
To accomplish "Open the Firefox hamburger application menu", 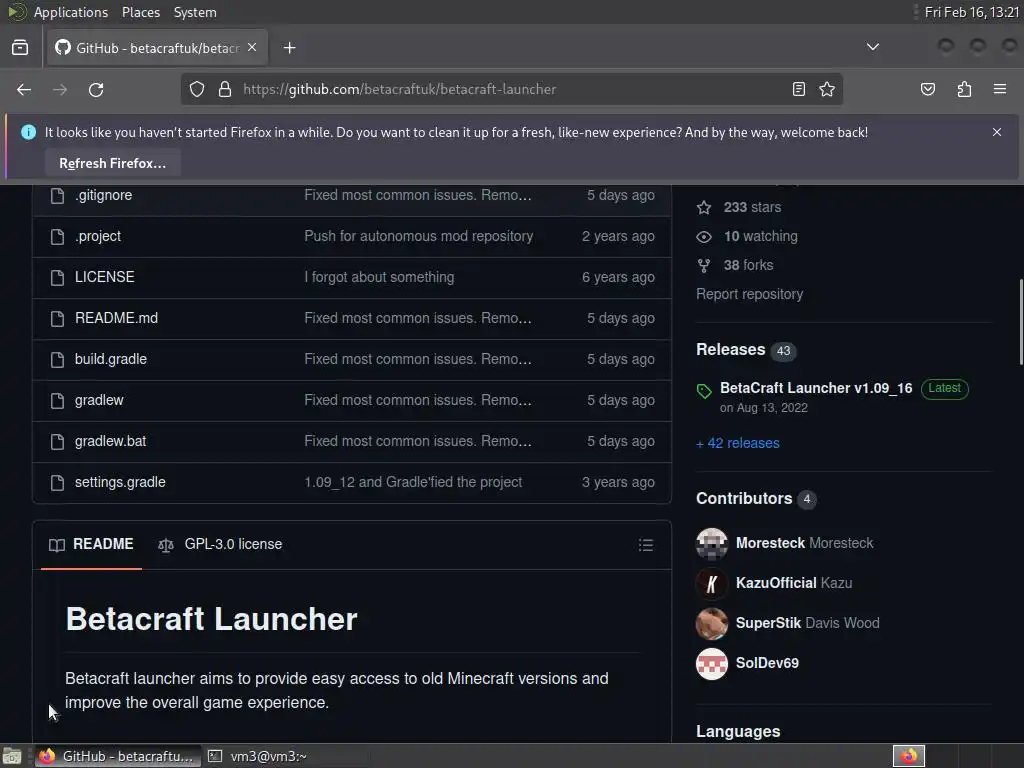I will [x=1000, y=89].
